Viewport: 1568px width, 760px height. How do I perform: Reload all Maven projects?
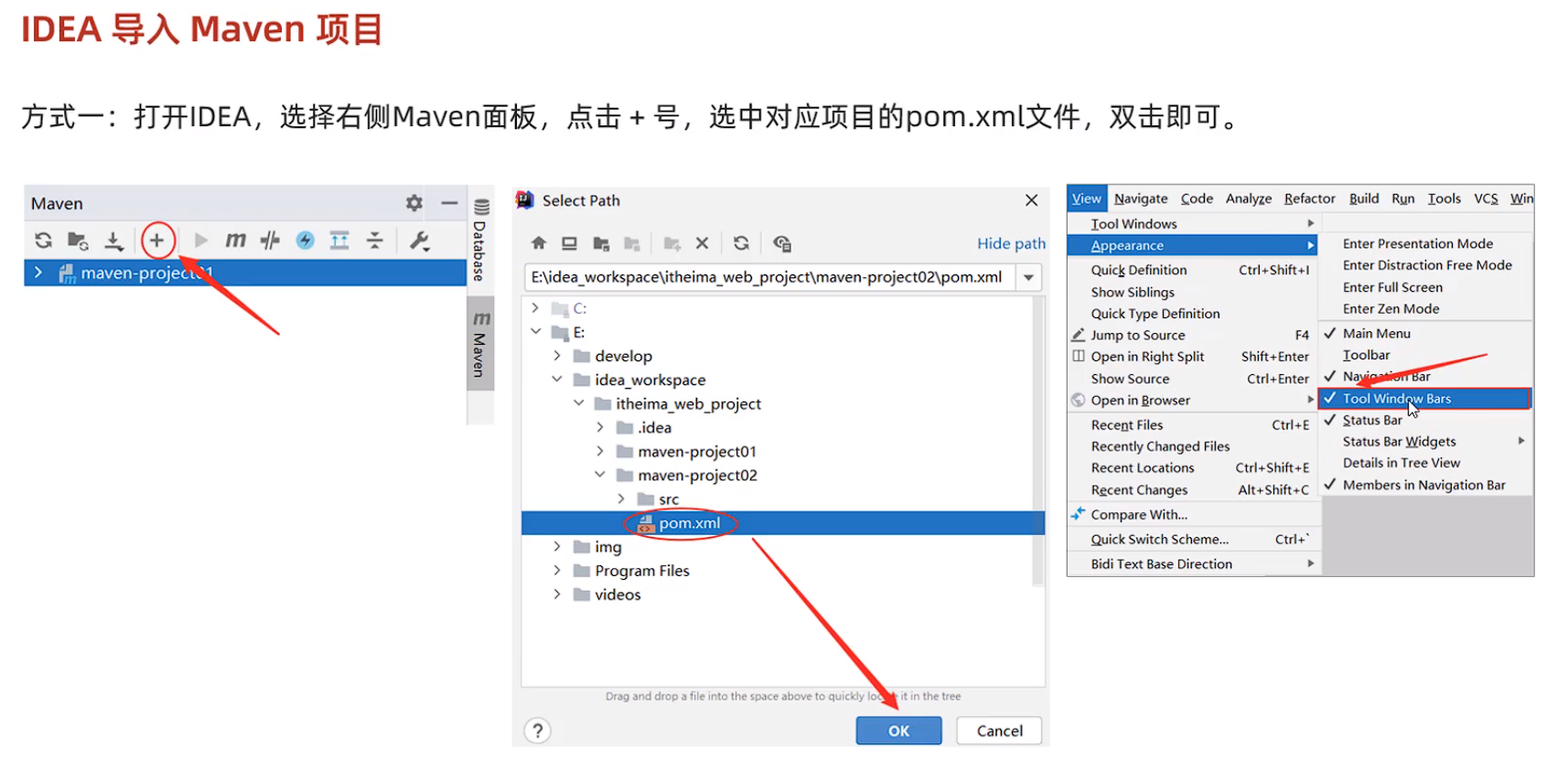click(x=43, y=241)
